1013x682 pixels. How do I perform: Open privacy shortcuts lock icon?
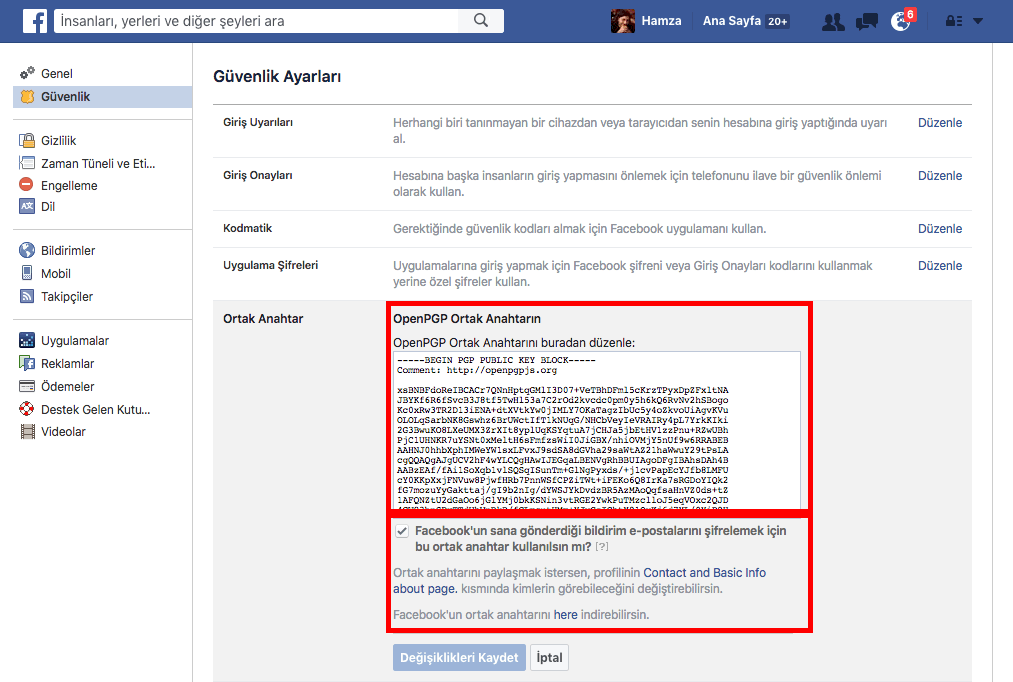coord(954,21)
